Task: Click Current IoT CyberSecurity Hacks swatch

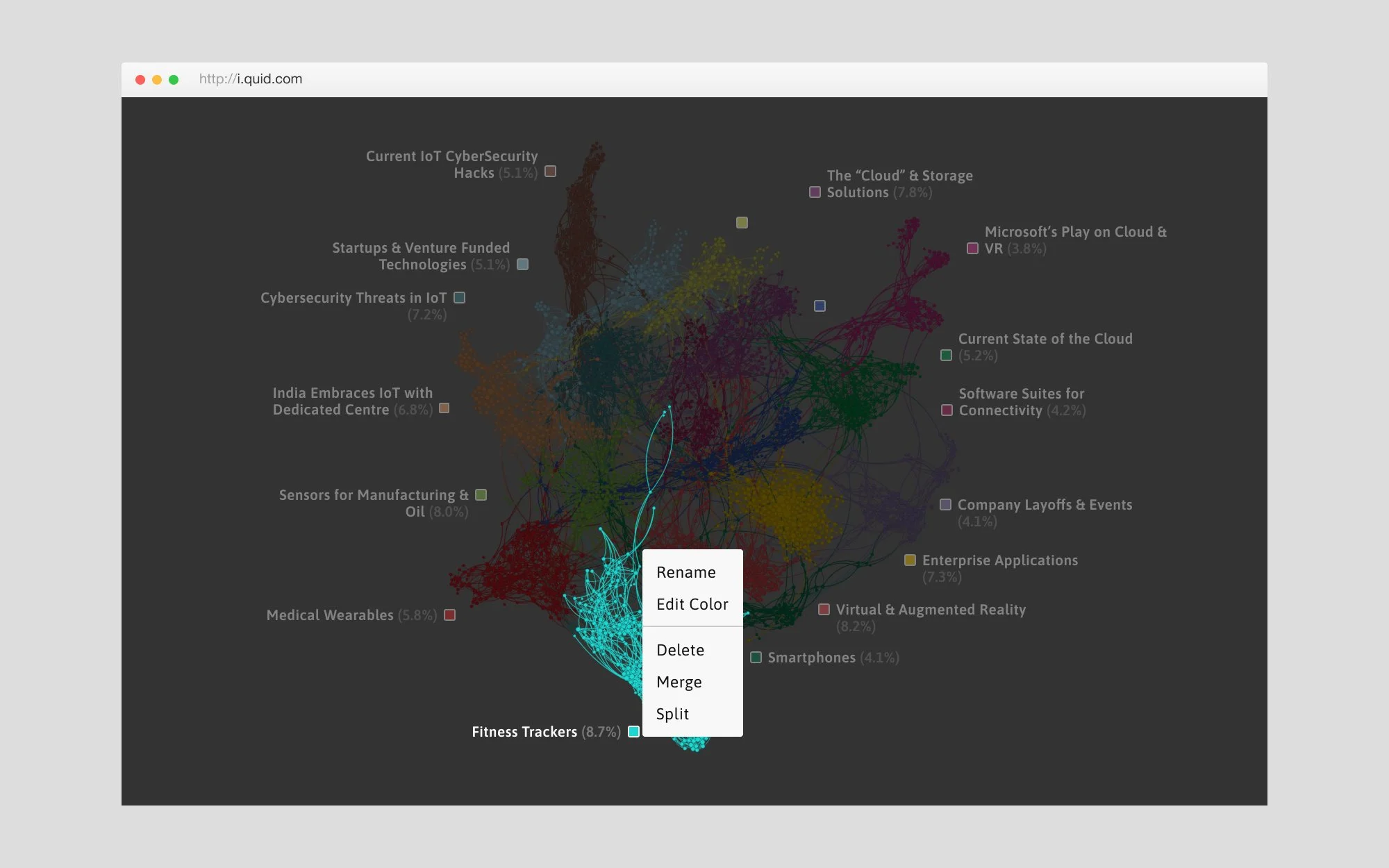Action: [x=550, y=171]
